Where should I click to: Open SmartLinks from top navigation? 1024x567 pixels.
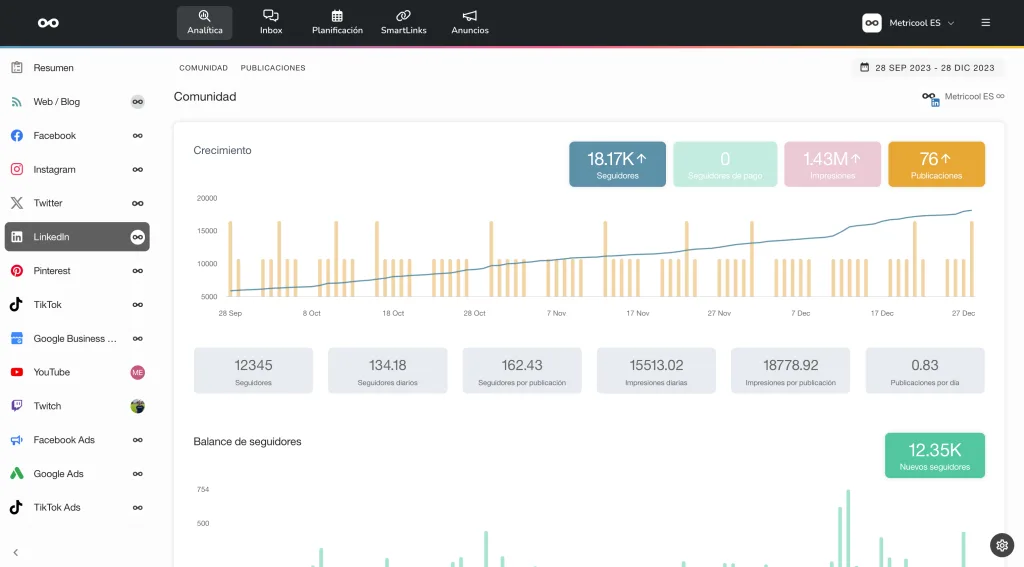403,17
